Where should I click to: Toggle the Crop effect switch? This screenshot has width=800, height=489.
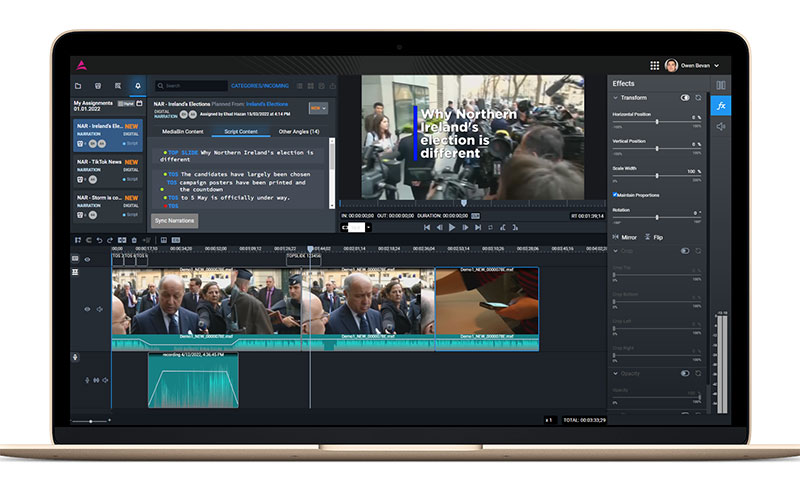click(x=685, y=251)
